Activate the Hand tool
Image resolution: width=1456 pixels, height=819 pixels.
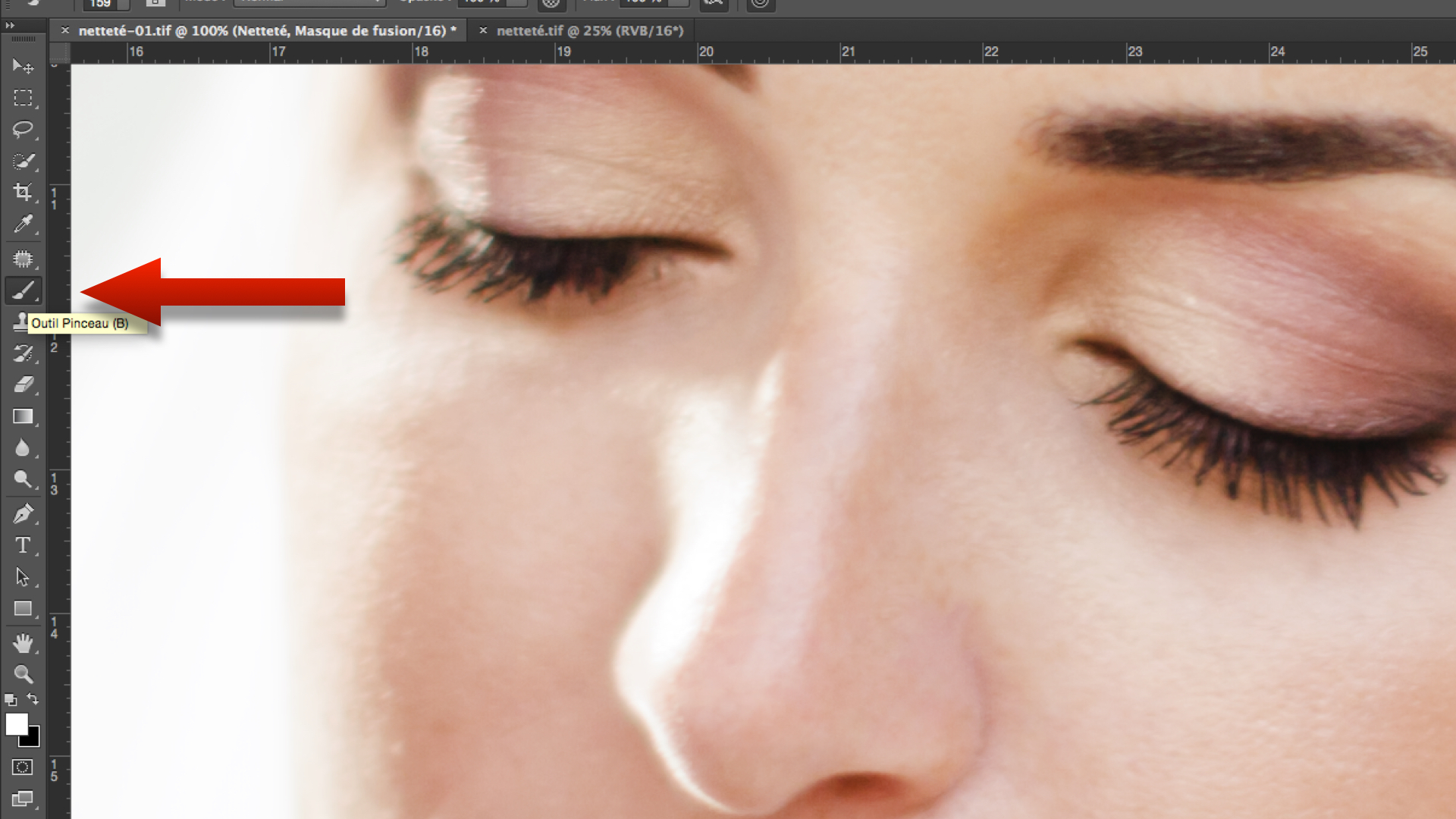23,643
